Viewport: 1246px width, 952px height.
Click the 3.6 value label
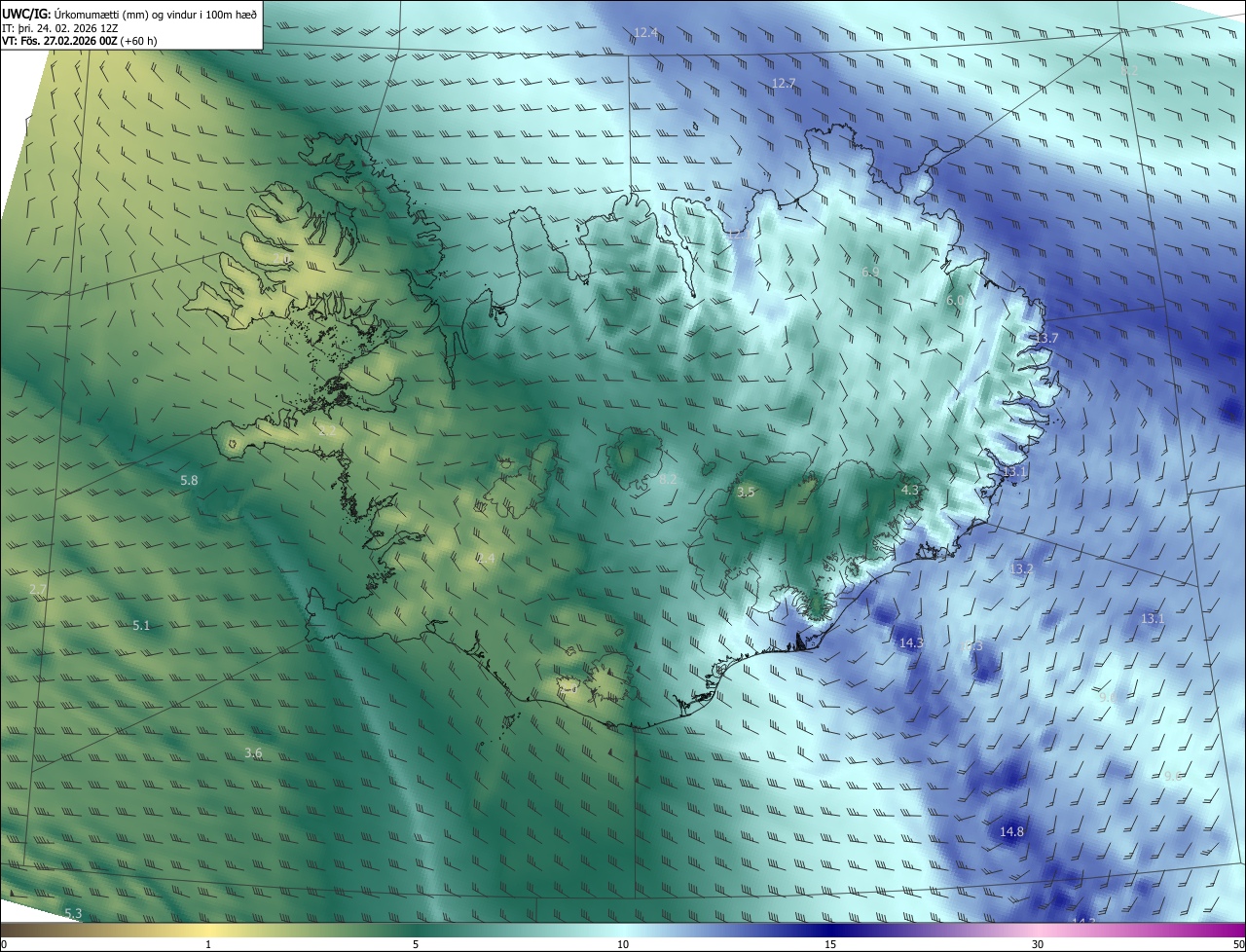[253, 752]
